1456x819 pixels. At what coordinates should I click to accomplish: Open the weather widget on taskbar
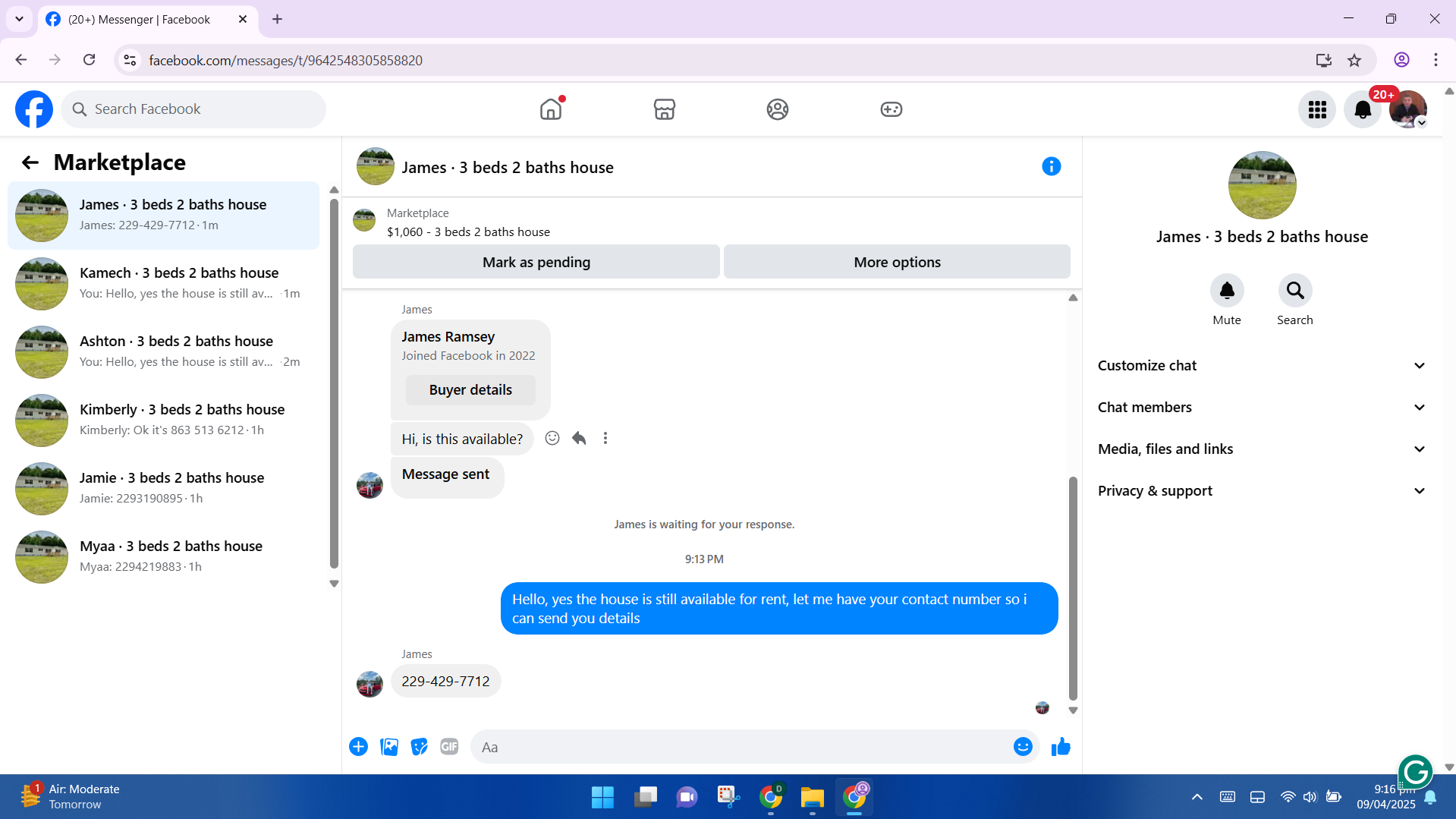coord(71,797)
